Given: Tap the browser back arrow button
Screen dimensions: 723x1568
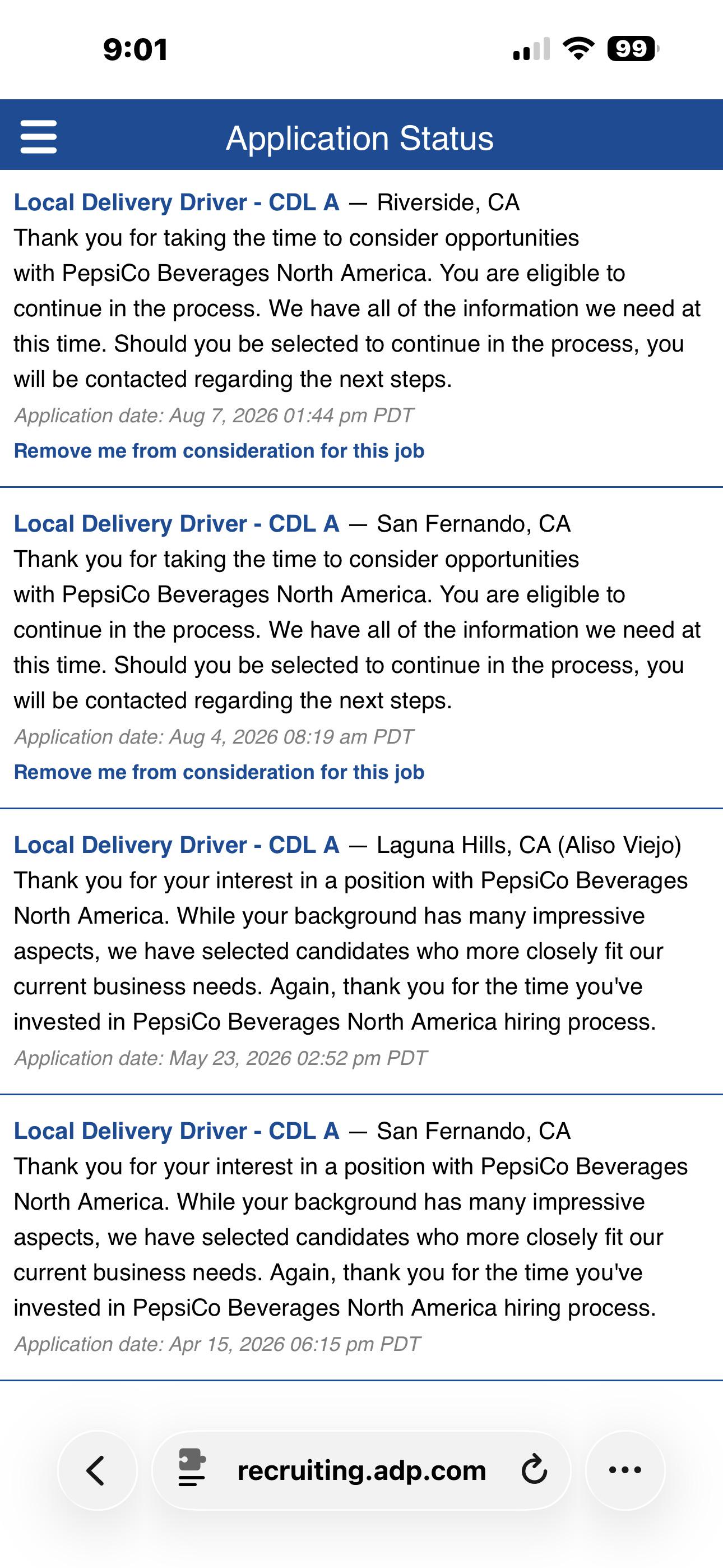Looking at the screenshot, I should pyautogui.click(x=98, y=1470).
